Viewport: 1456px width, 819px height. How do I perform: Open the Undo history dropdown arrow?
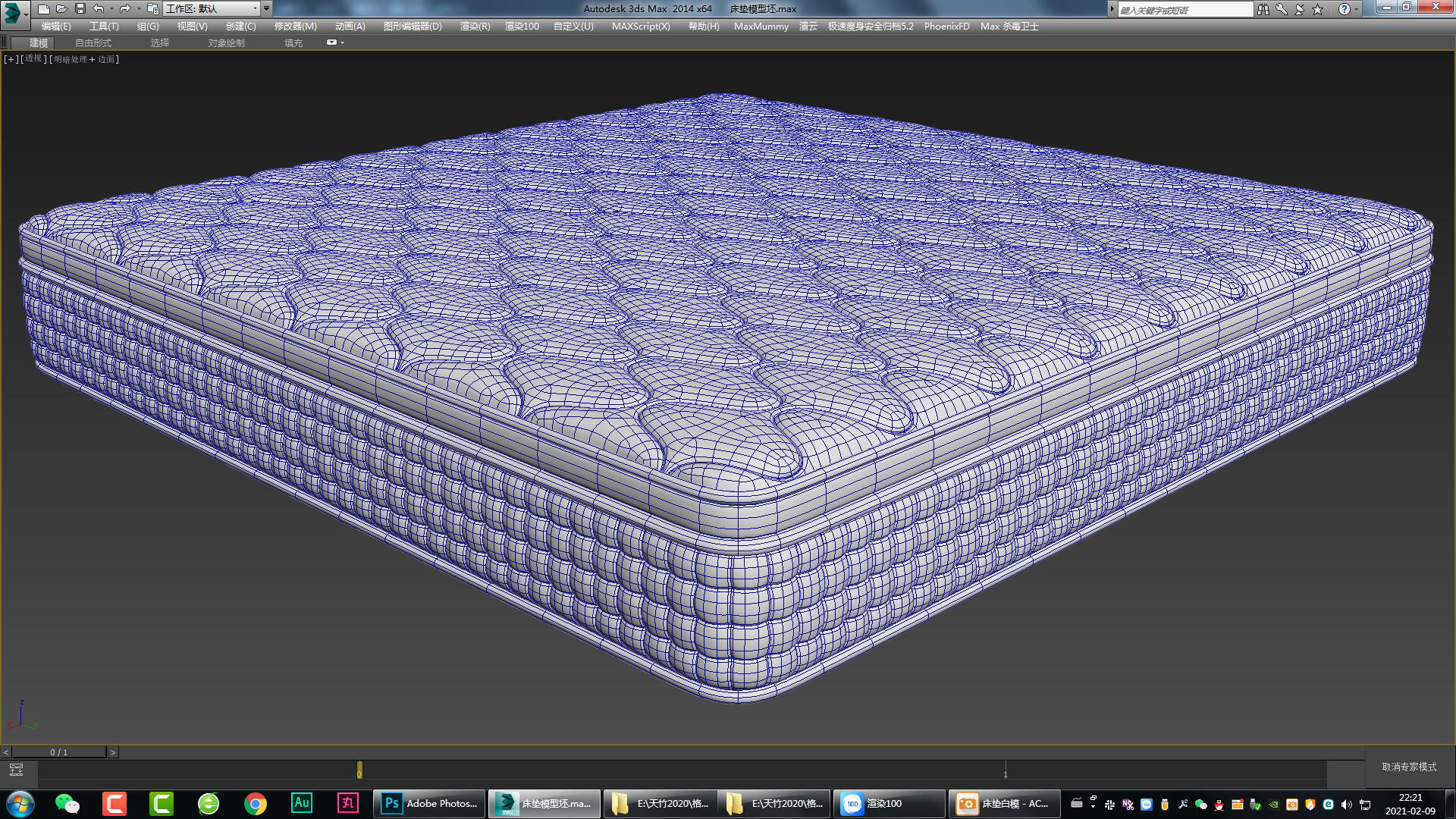tap(112, 9)
